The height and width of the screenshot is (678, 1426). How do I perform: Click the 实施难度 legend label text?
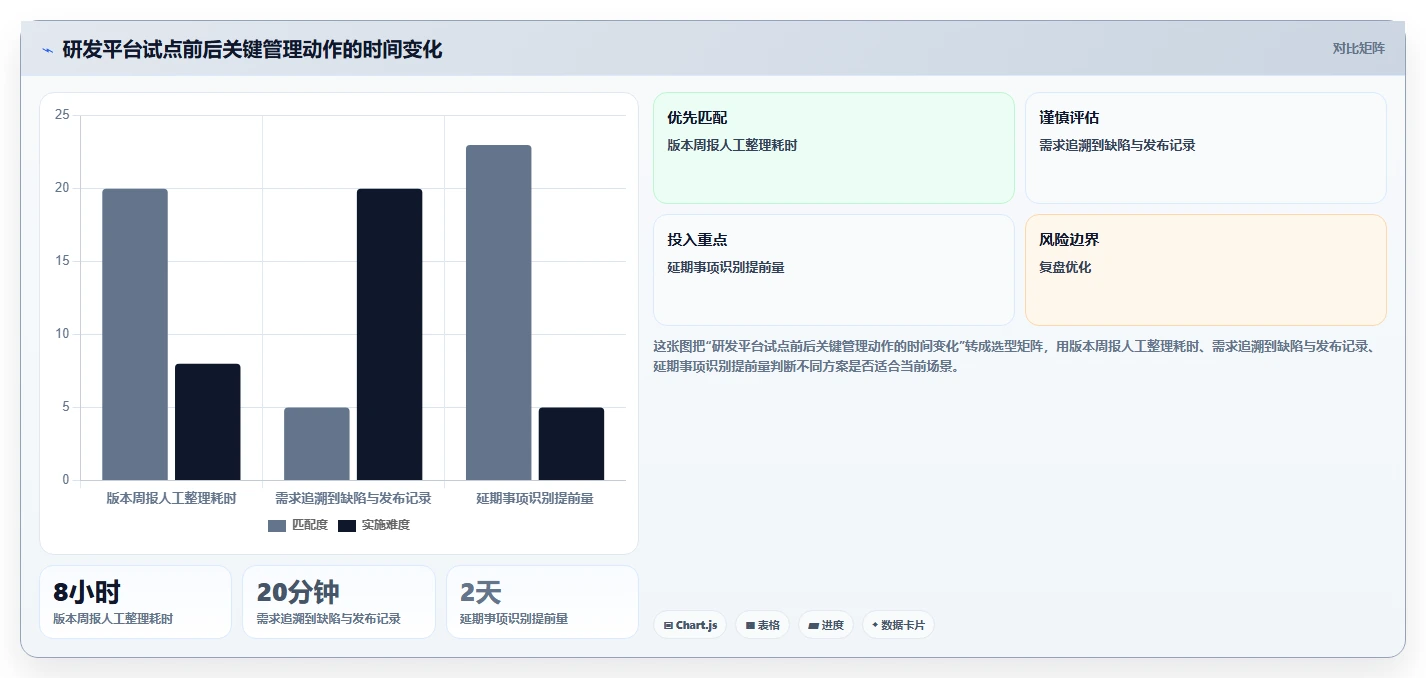pyautogui.click(x=386, y=525)
